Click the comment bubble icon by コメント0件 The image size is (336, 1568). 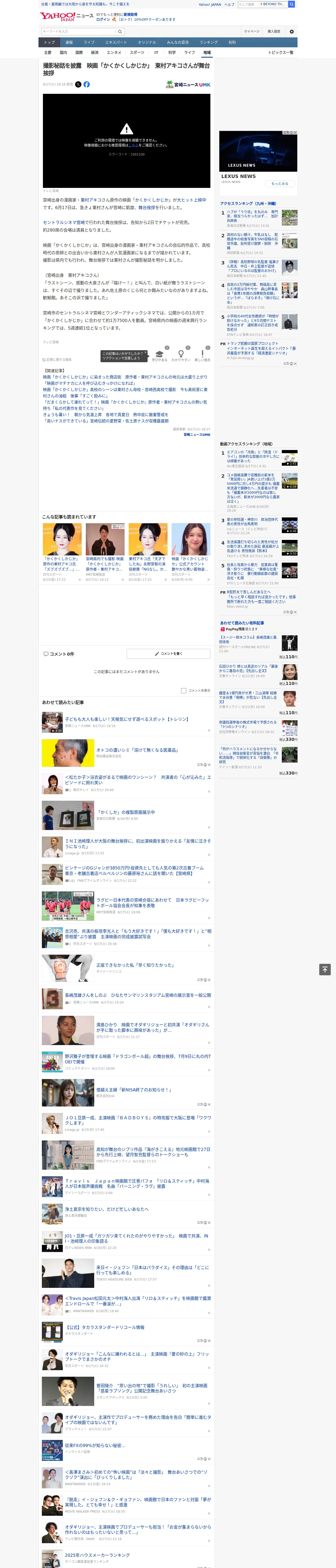pyautogui.click(x=46, y=654)
